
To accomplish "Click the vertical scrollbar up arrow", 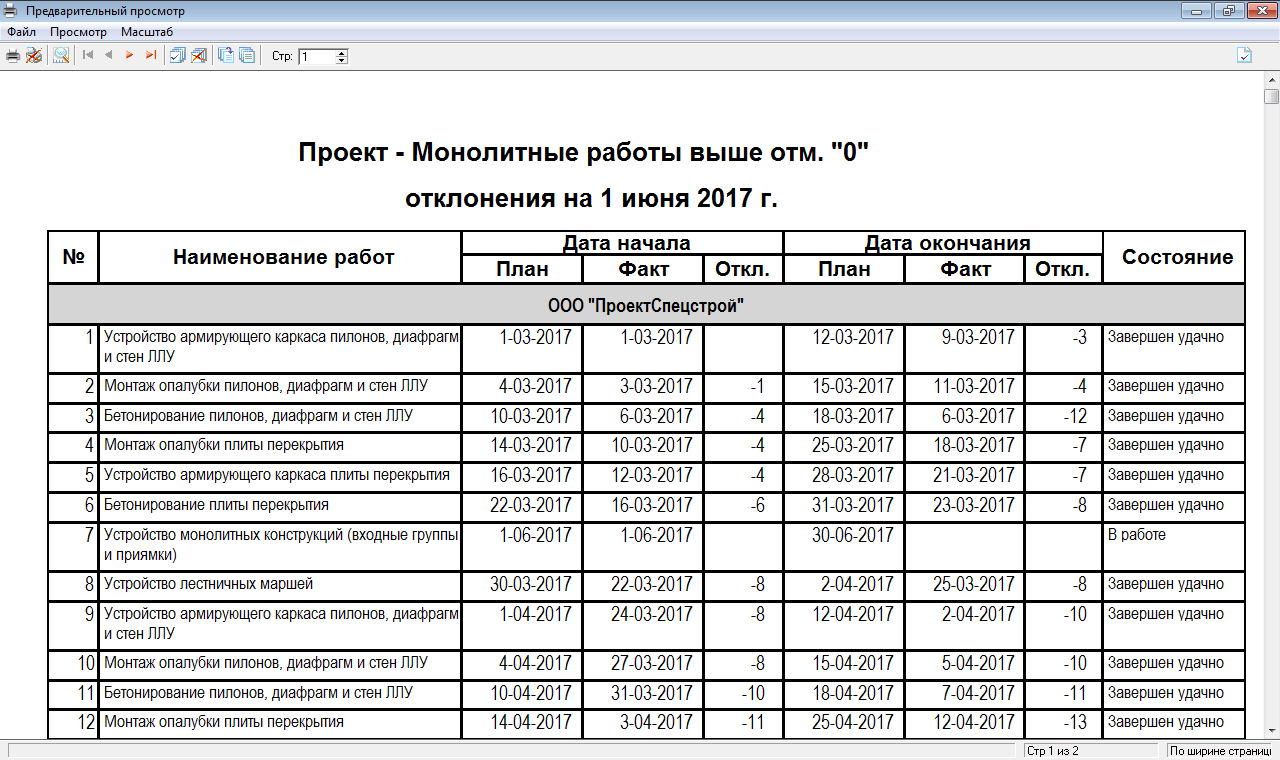I will click(1271, 79).
